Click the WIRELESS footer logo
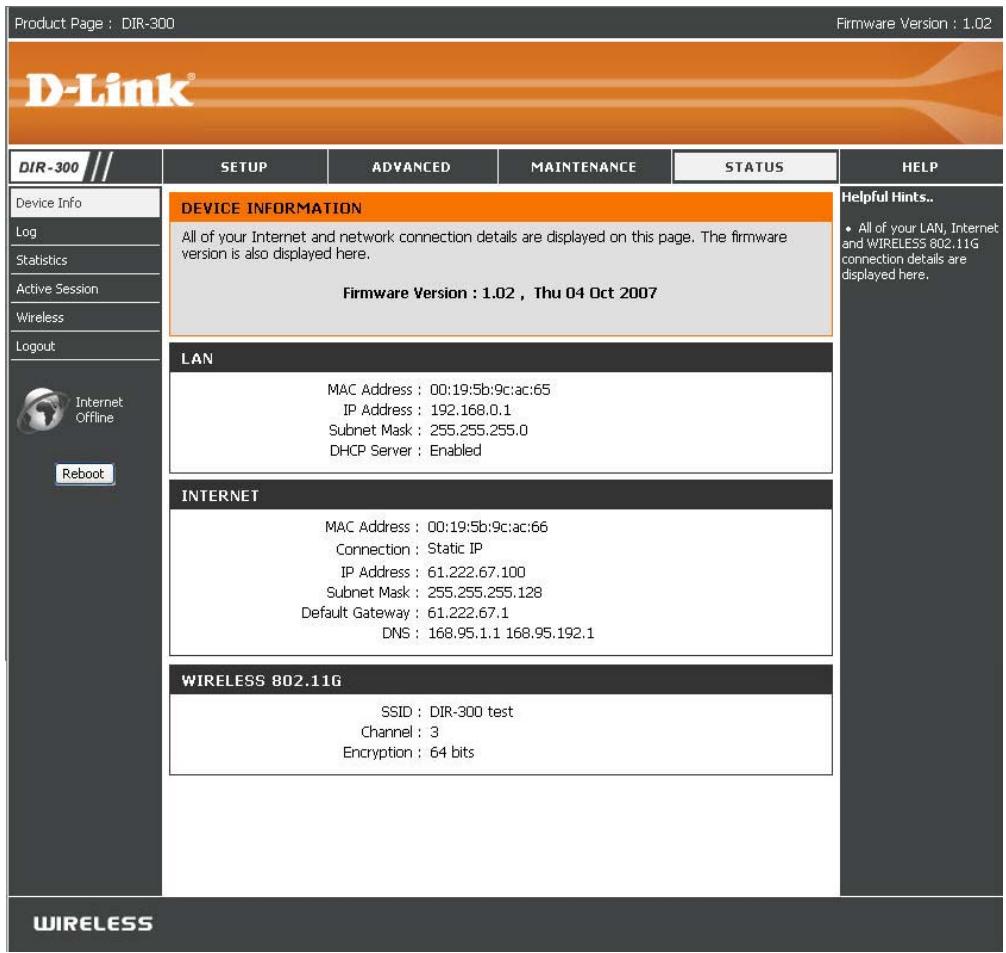This screenshot has width=1006, height=953. [93, 923]
